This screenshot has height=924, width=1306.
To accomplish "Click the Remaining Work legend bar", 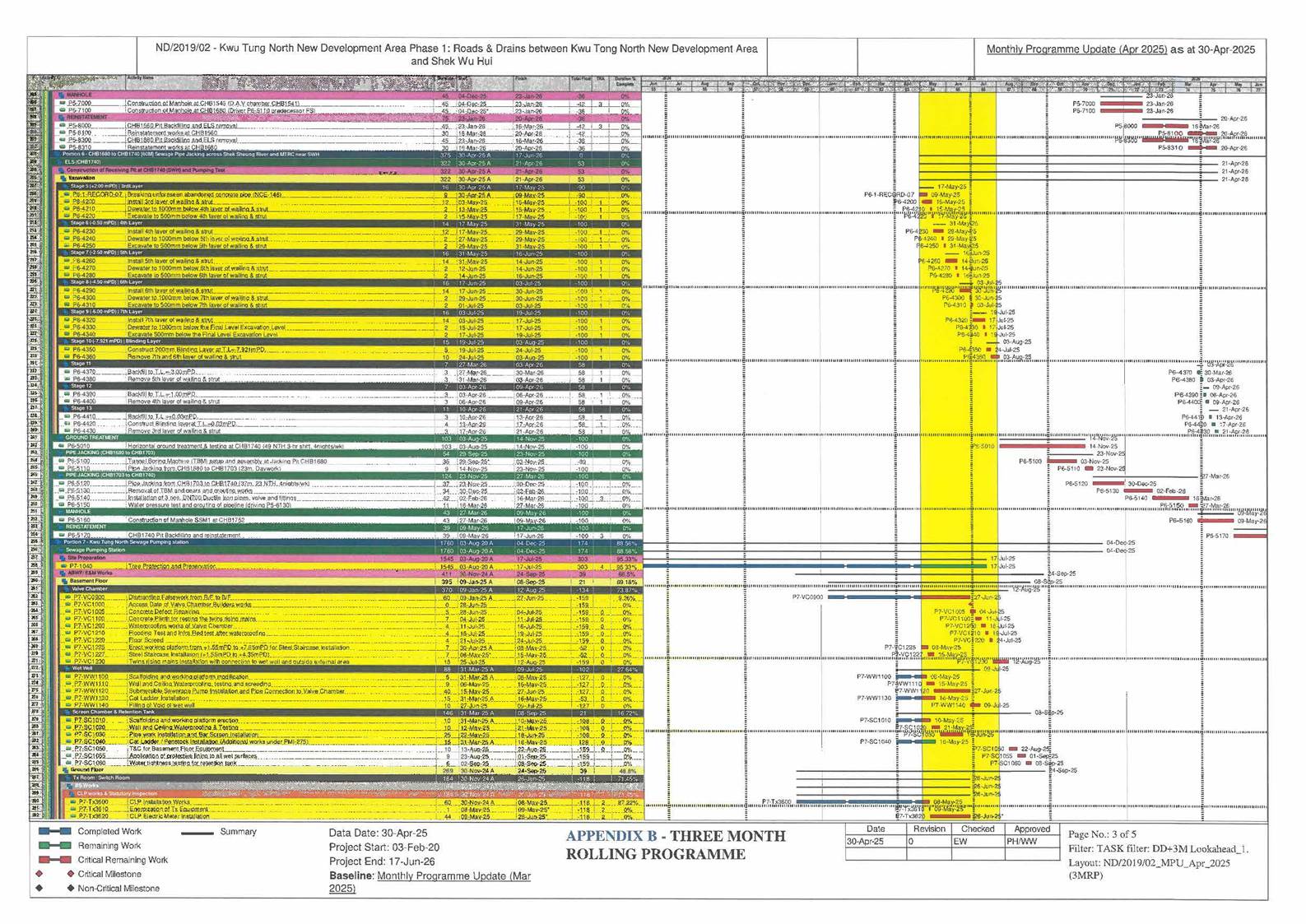I will [x=54, y=845].
